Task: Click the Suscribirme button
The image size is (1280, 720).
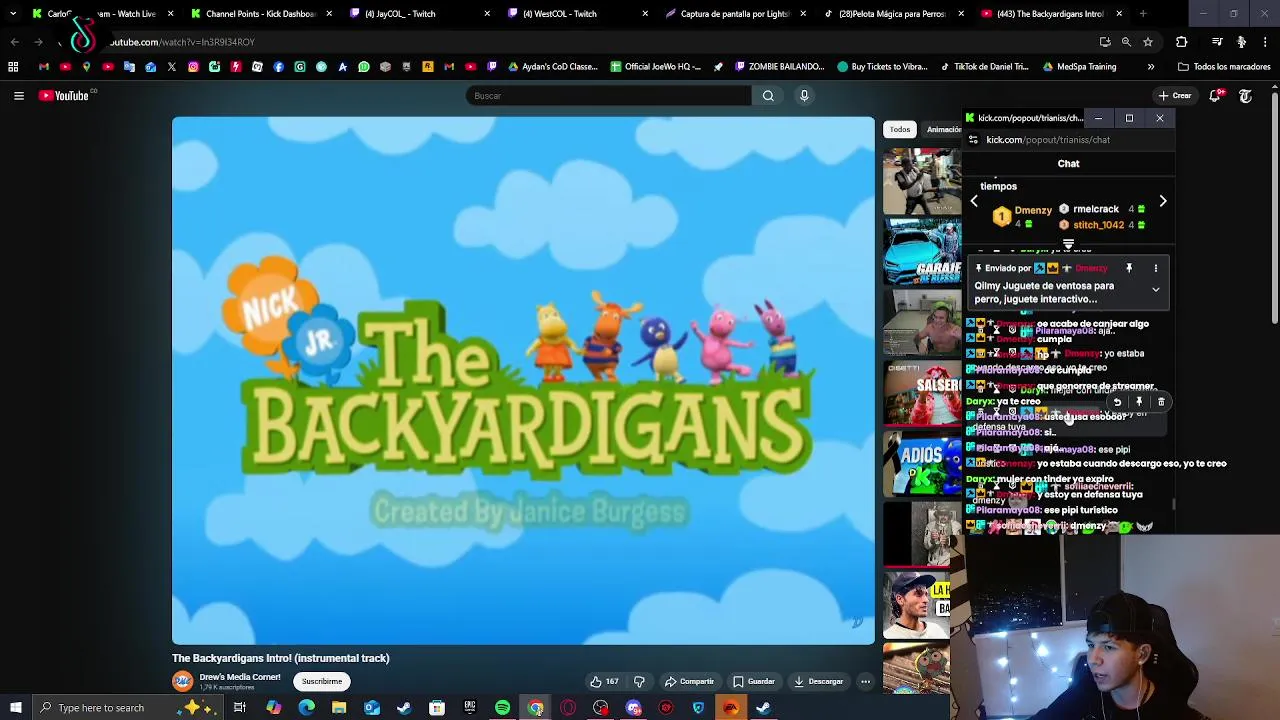Action: click(x=322, y=682)
